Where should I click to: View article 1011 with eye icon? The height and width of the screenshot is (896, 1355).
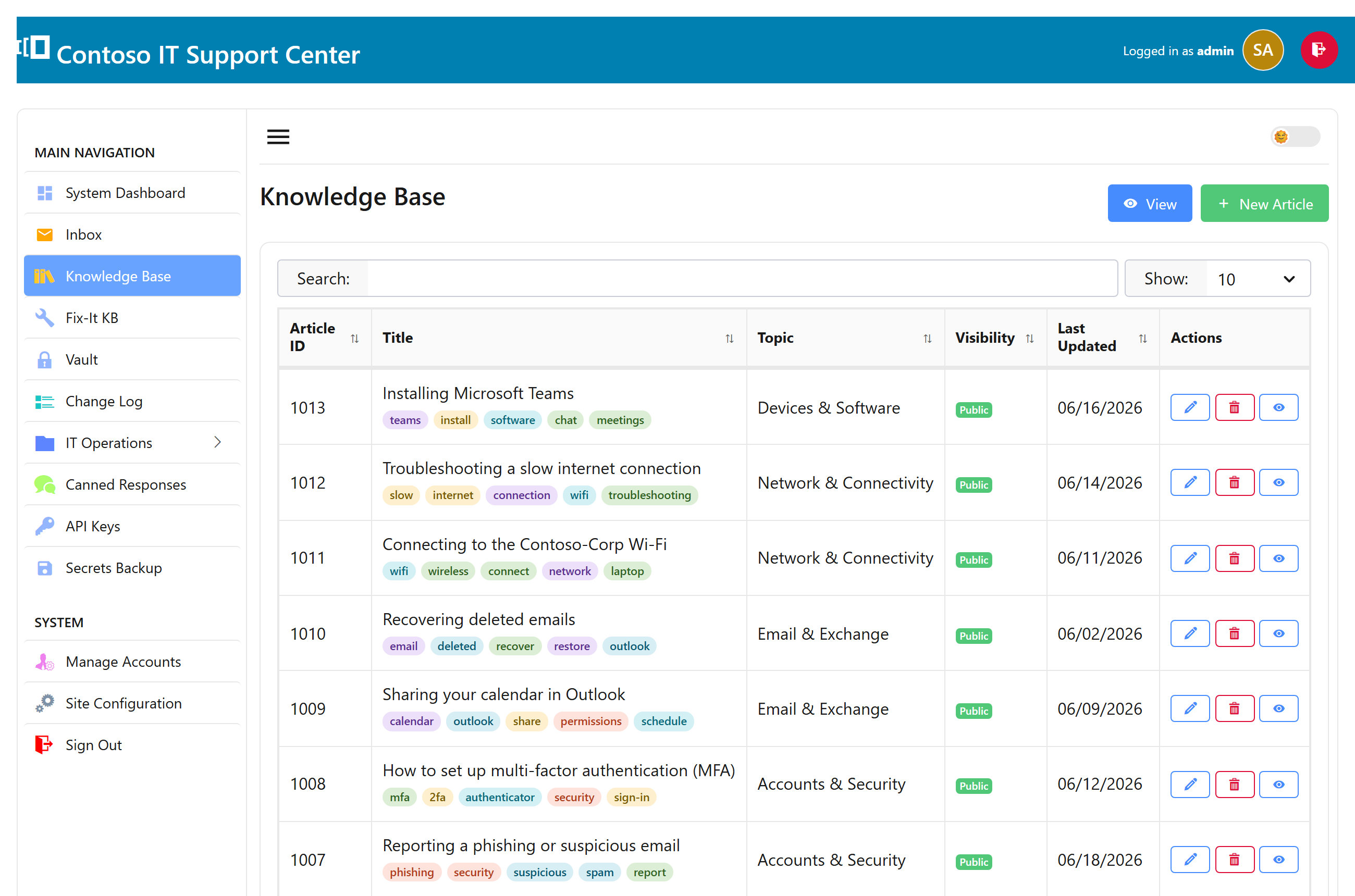coord(1278,558)
